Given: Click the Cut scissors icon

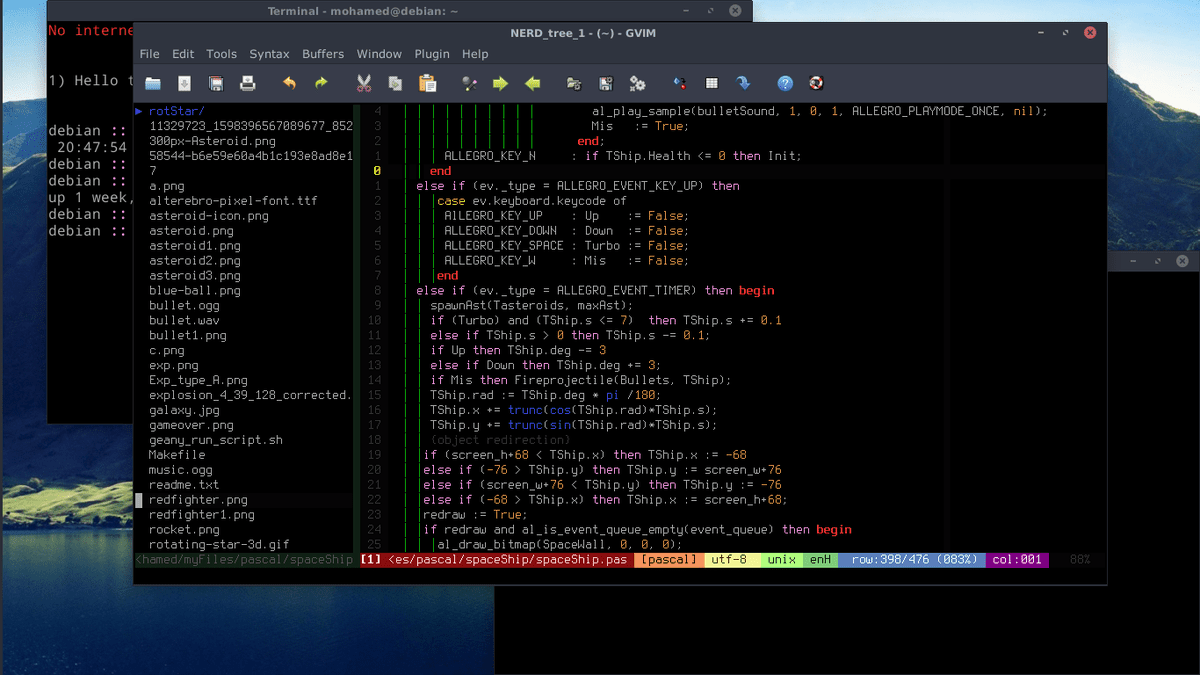Looking at the screenshot, I should tap(364, 83).
